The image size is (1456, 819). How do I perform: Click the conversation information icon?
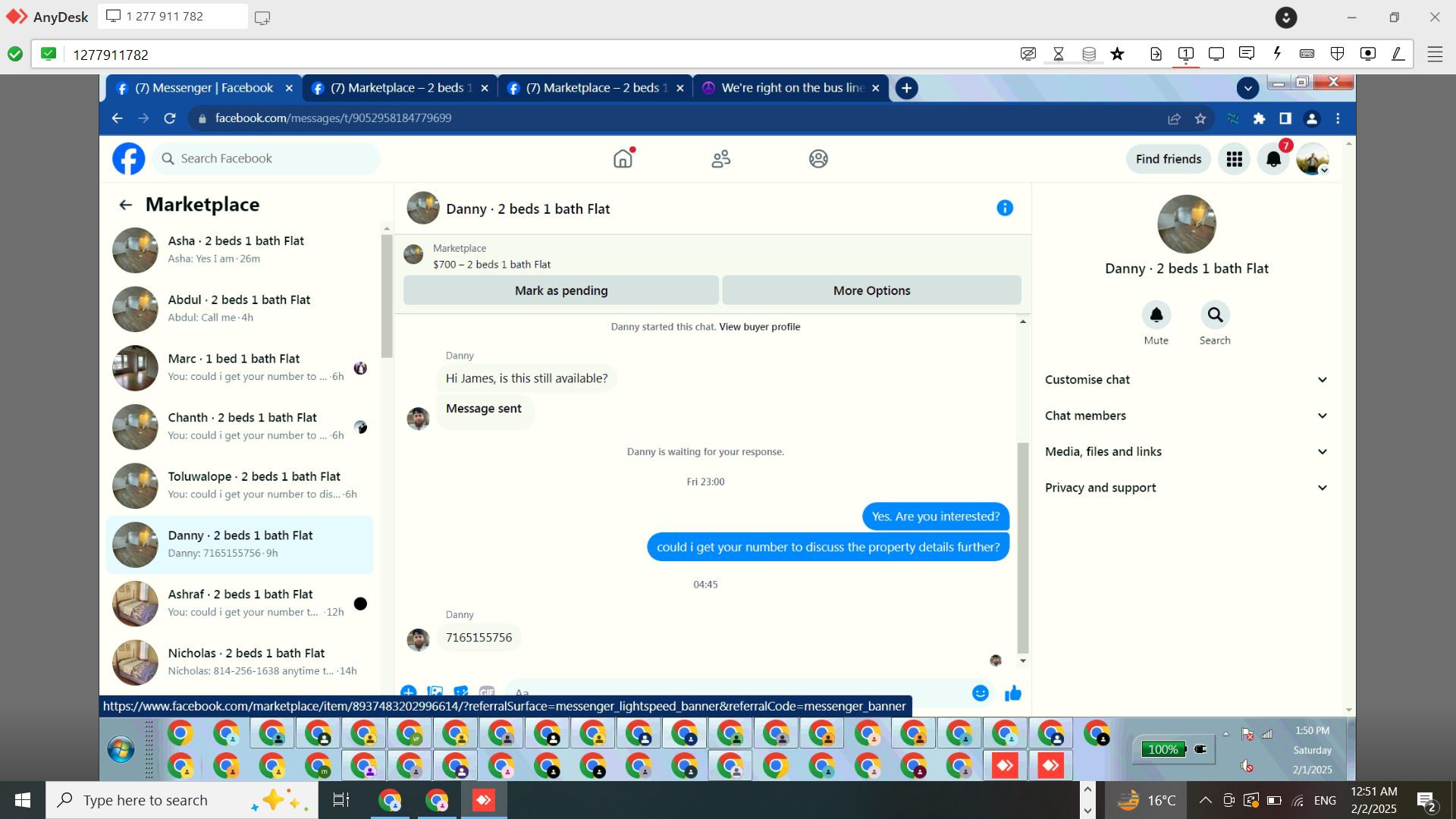coord(1005,208)
